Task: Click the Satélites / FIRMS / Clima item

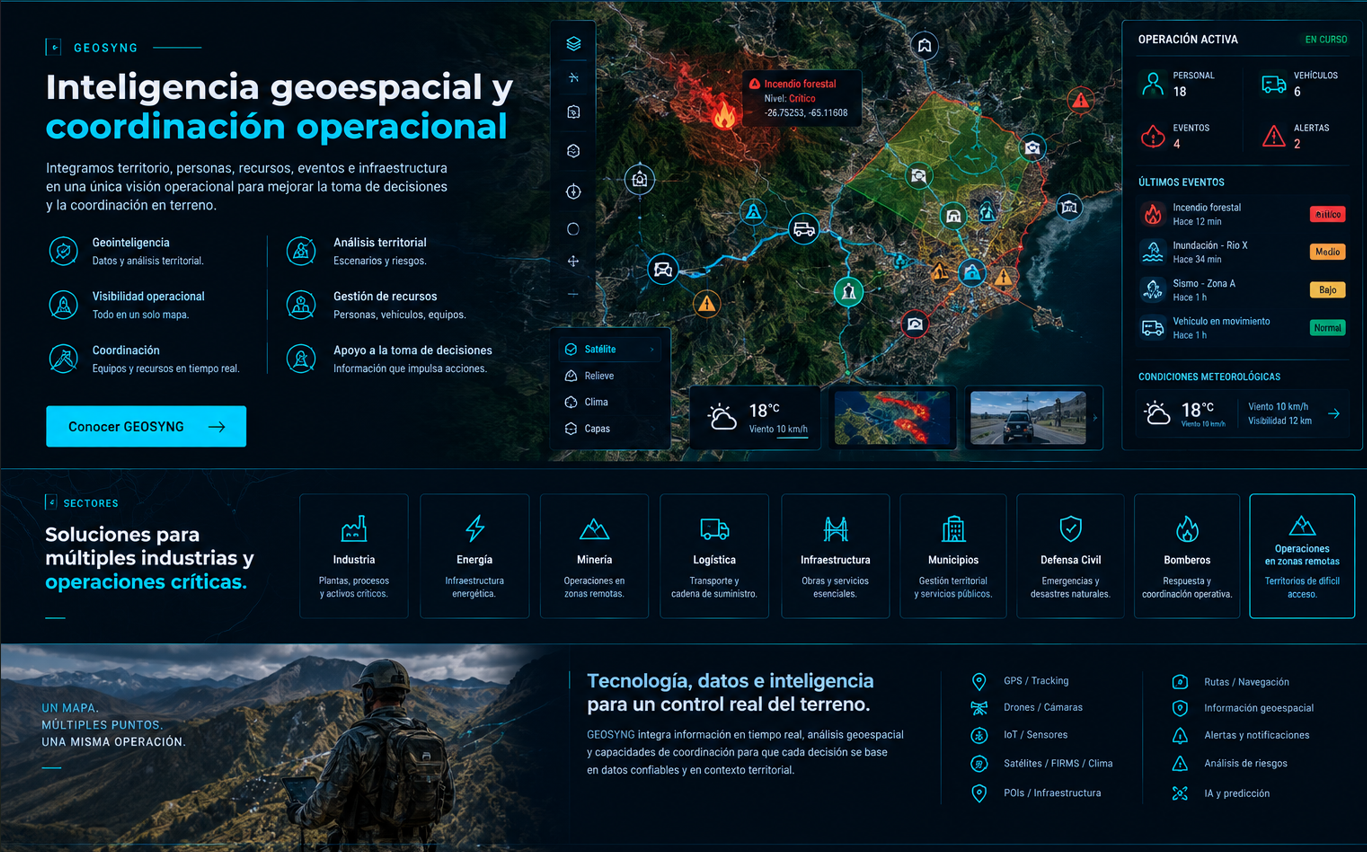Action: (x=1042, y=764)
